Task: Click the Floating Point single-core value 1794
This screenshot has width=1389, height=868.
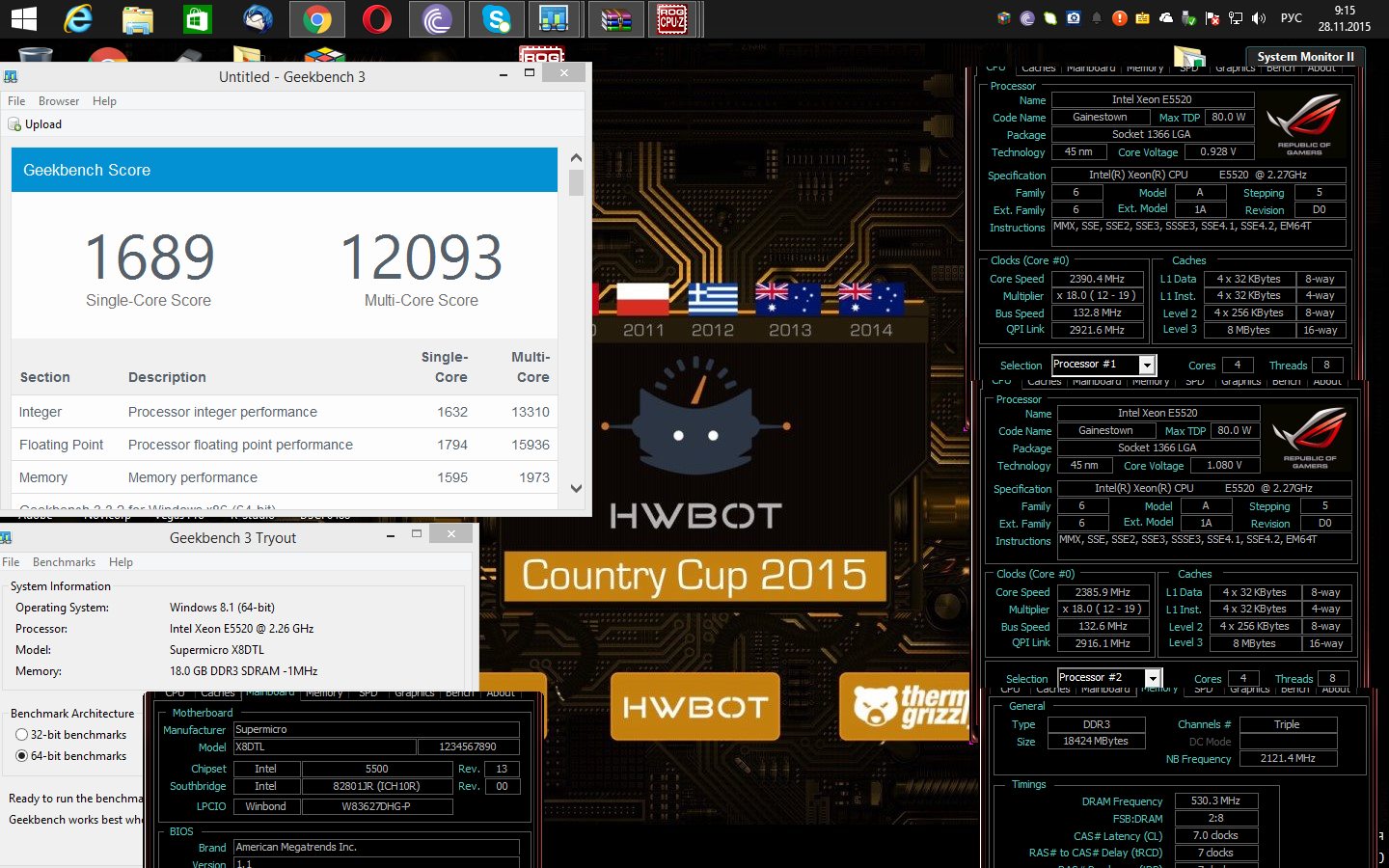Action: [x=452, y=445]
